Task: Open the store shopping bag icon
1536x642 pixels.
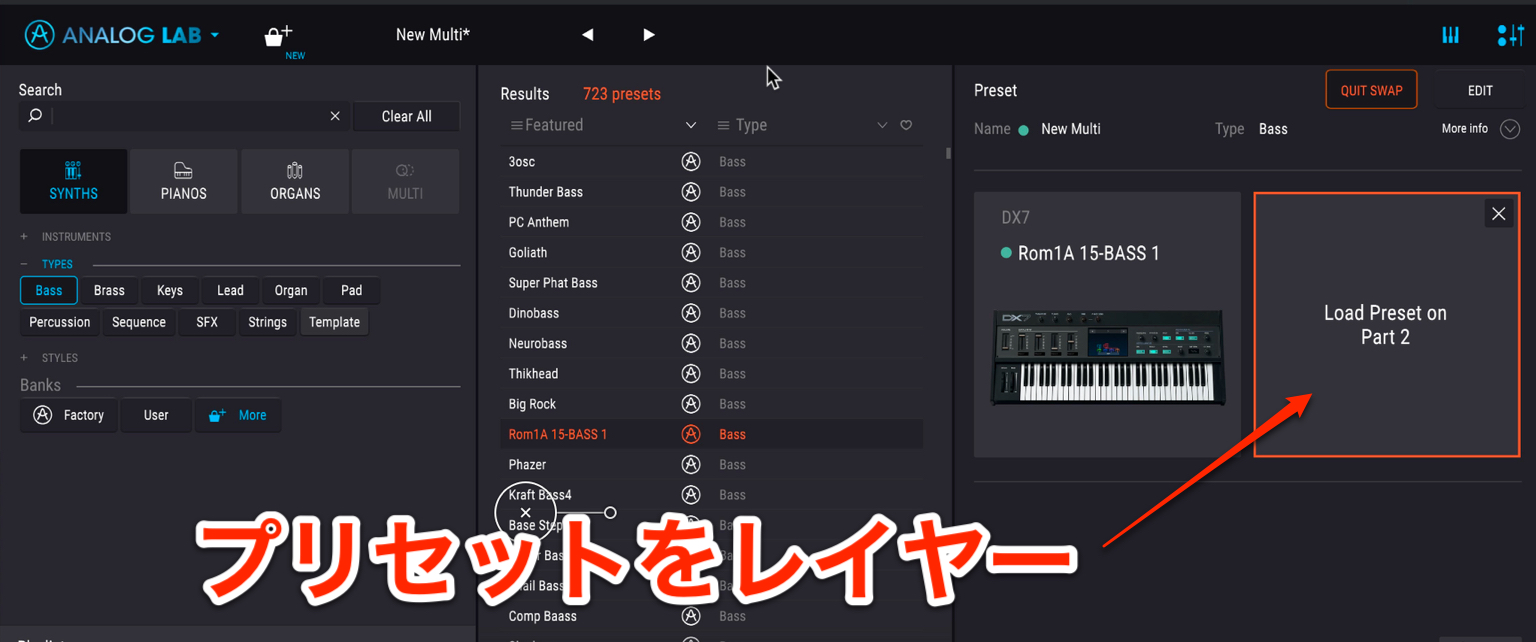Action: 278,36
